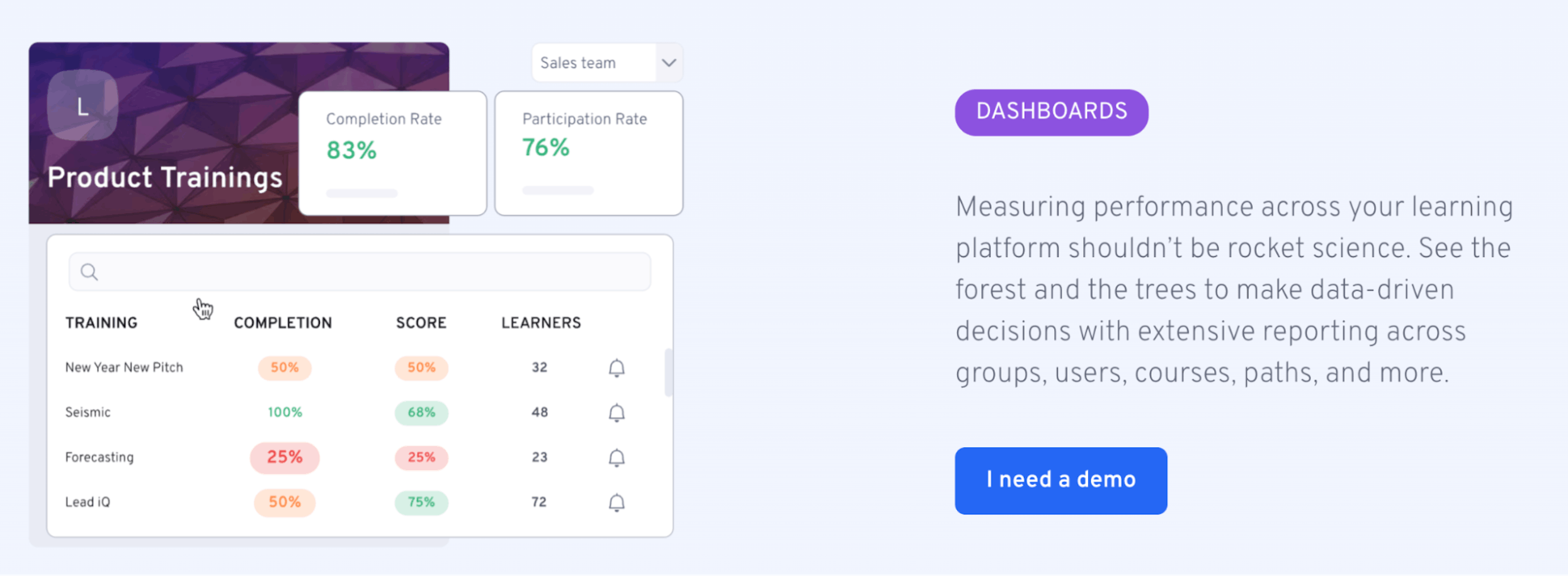Image resolution: width=1568 pixels, height=576 pixels.
Task: Select the Seismic training row
Action: [252, 413]
